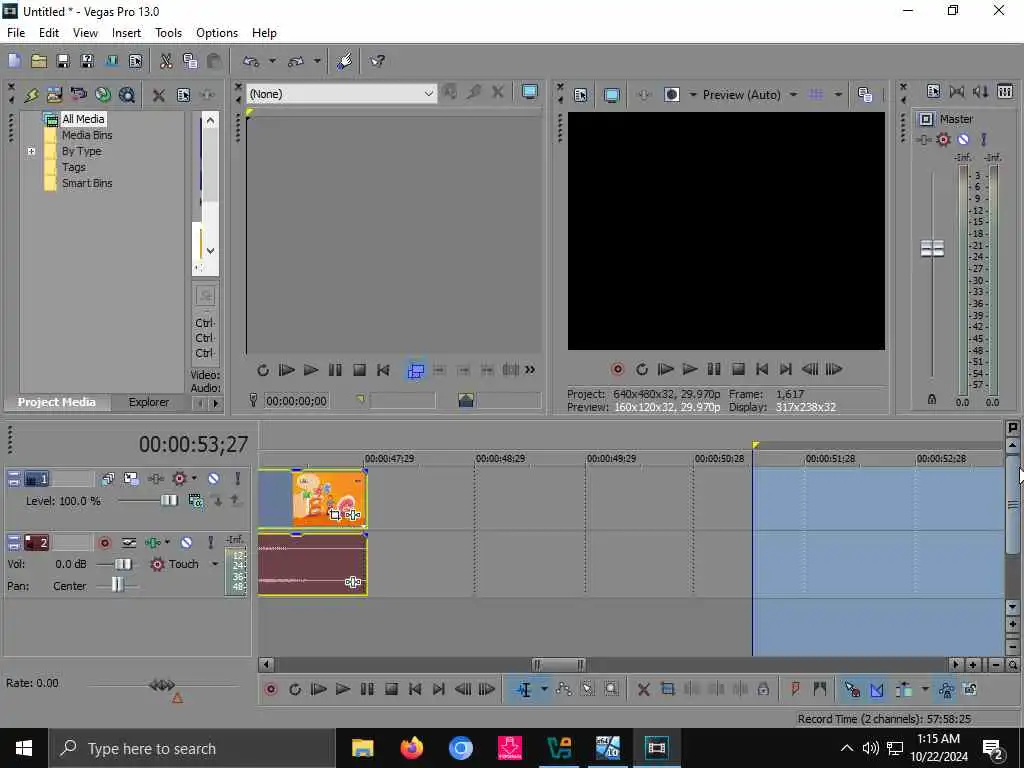Expand the By Type media folder
Screen dimensions: 1024x768
[x=31, y=152]
